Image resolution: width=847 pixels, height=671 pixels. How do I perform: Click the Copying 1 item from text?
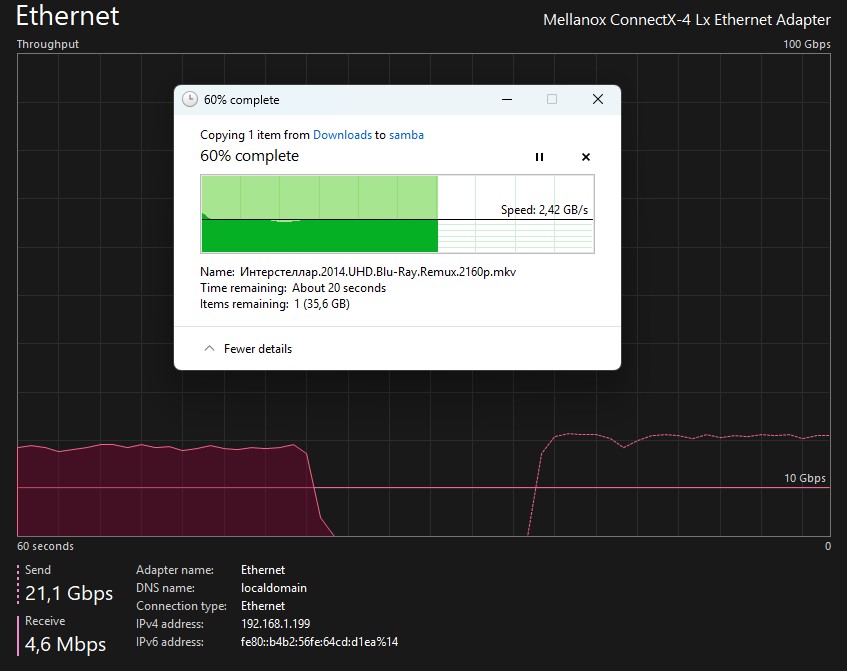pos(255,135)
